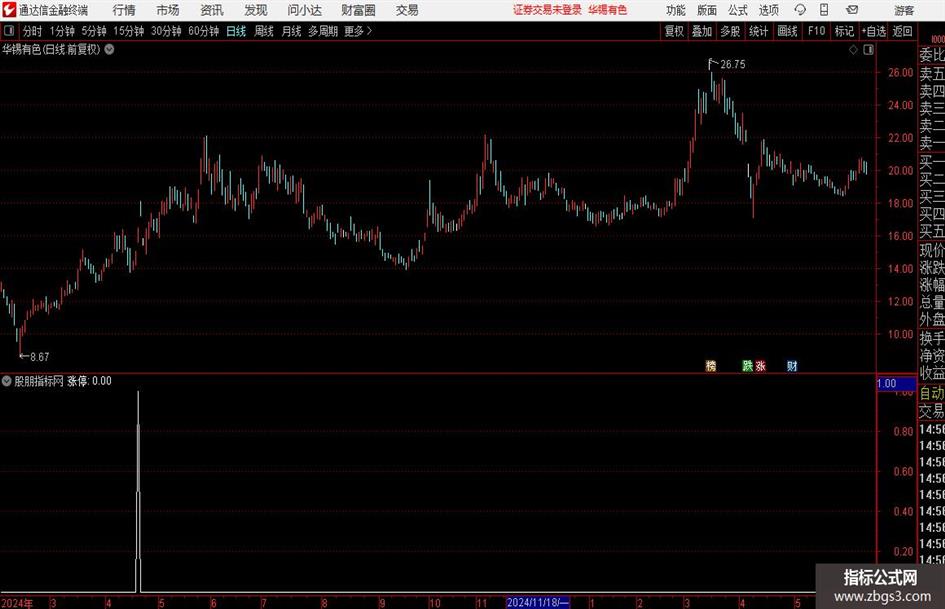Open F10 company info
The image size is (945, 609).
tap(816, 31)
